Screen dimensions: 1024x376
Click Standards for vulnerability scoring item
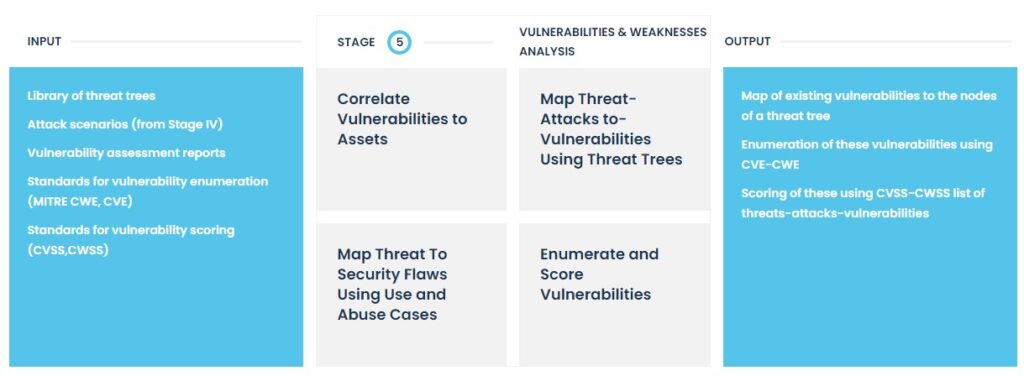131,240
